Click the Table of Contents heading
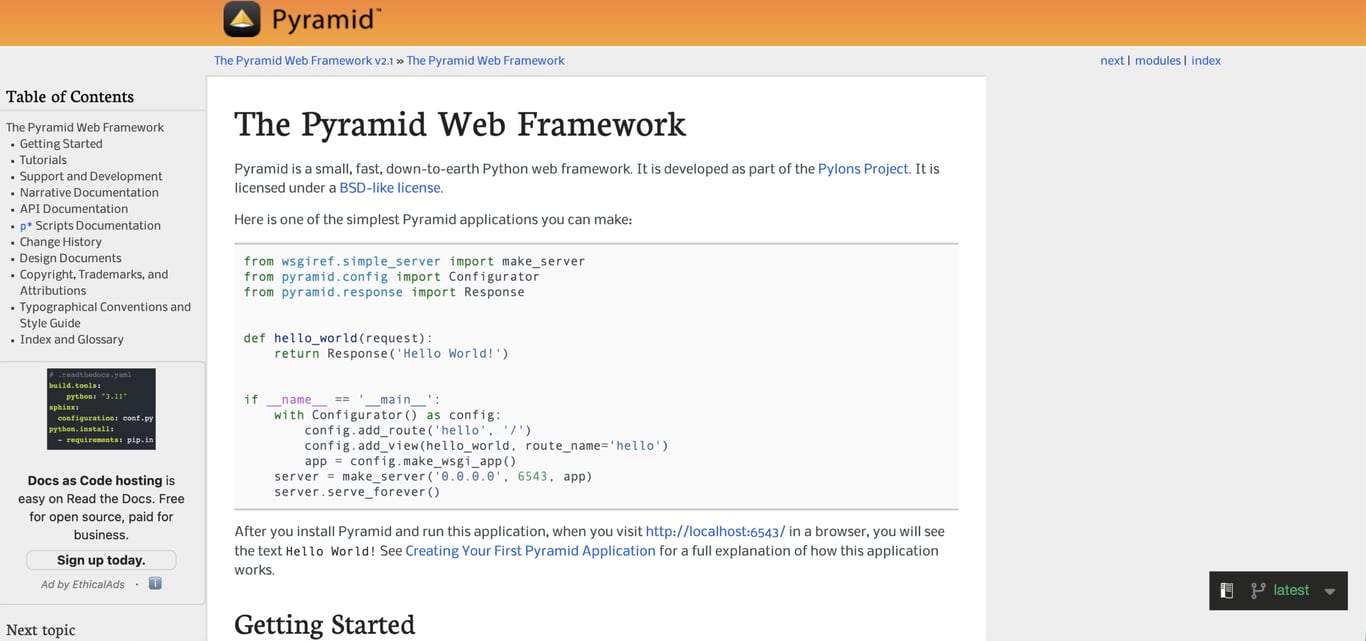The height and width of the screenshot is (641, 1366). pyautogui.click(x=70, y=97)
